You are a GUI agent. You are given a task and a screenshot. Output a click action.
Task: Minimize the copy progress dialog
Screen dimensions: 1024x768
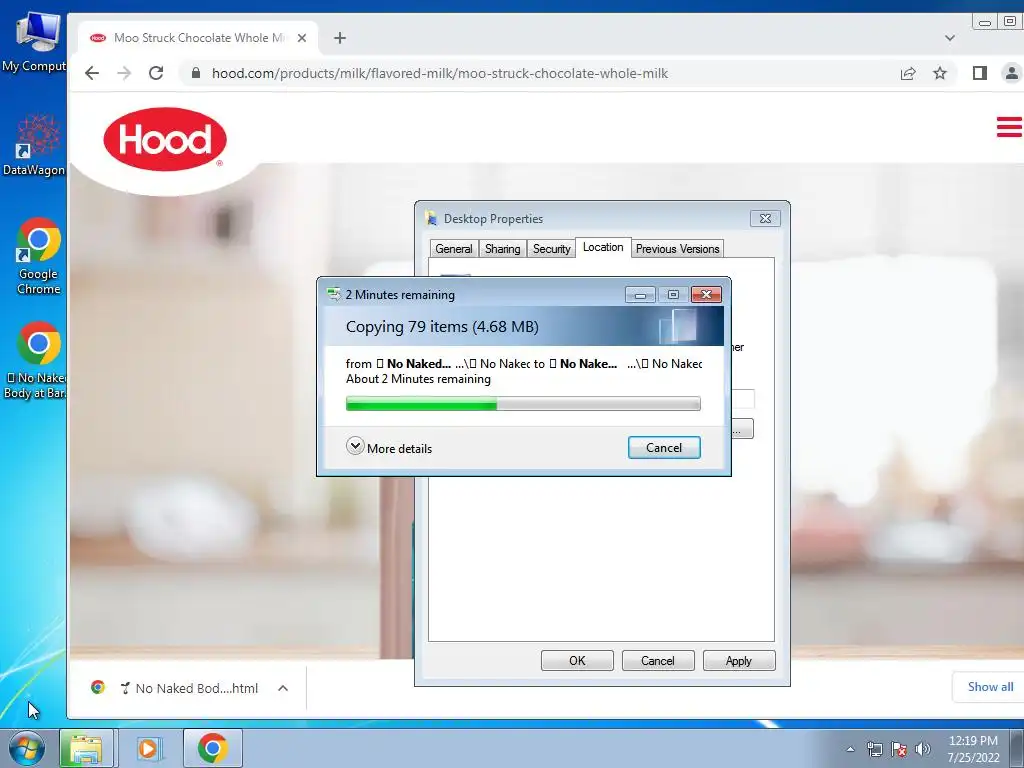(640, 295)
